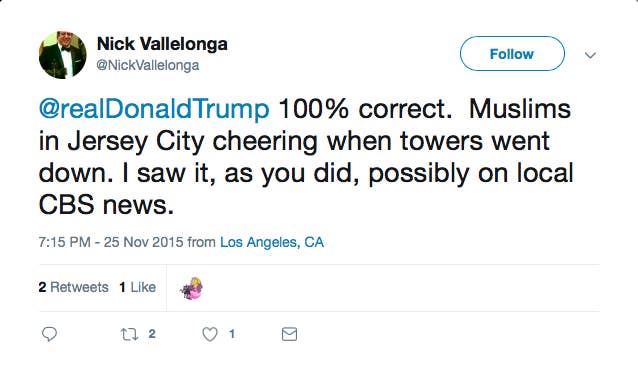
Task: Expand the chevron menu next to Follow
Action: tap(590, 55)
